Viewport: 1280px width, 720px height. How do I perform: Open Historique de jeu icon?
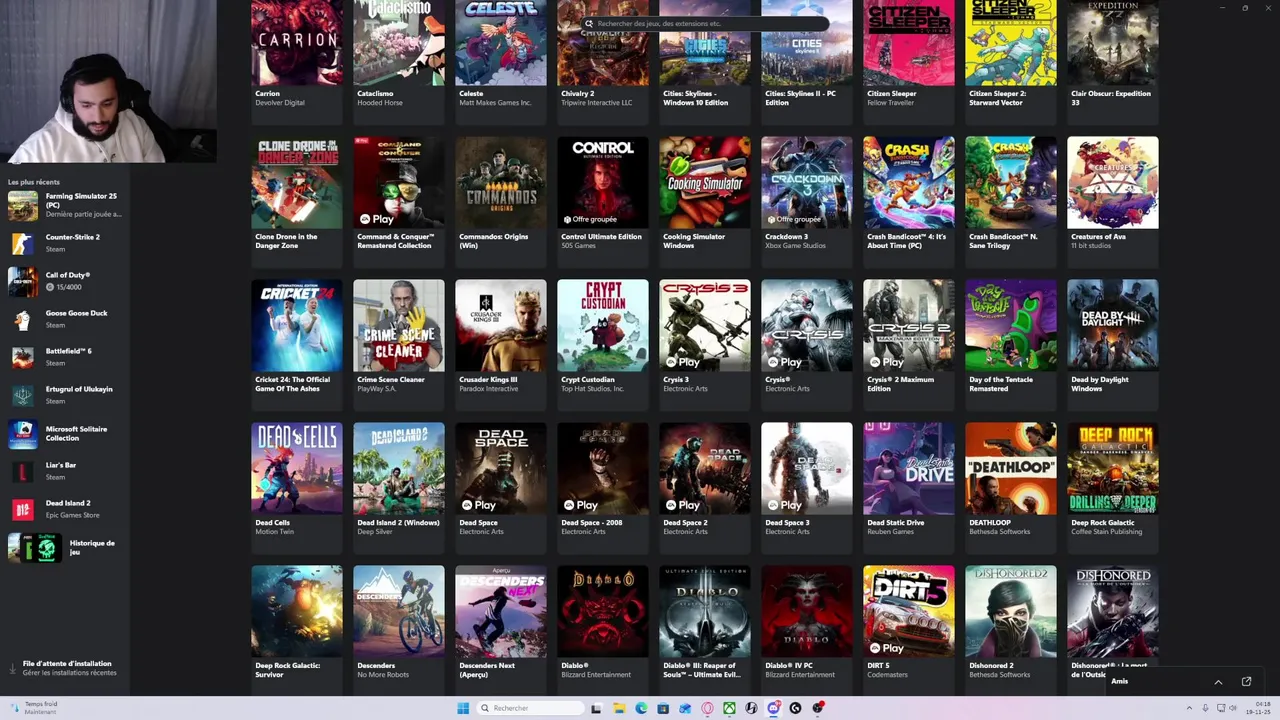point(35,547)
